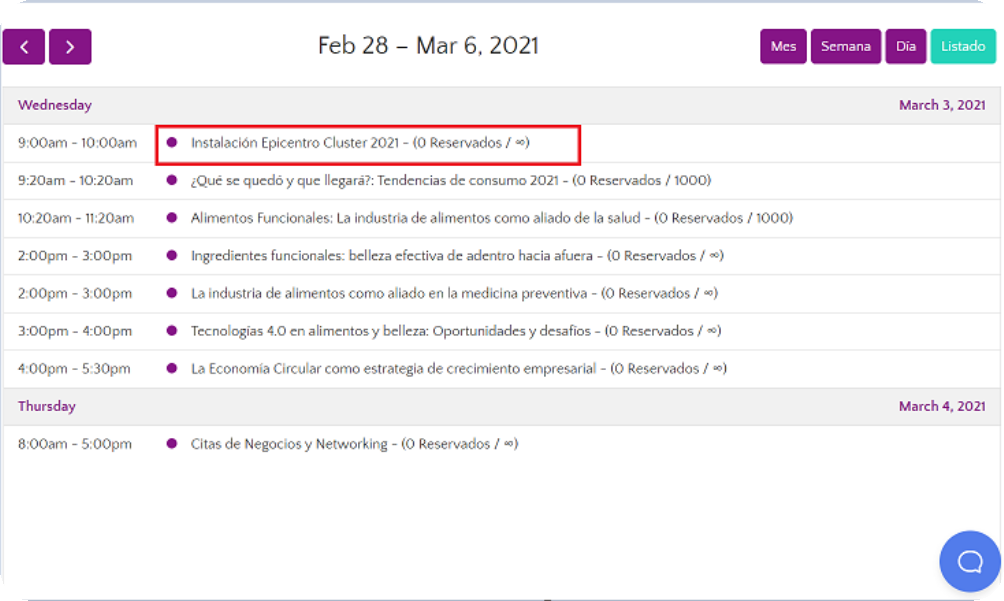The width and height of the screenshot is (1004, 601).
Task: Open Ingredientes funcionales belleza efectiva event
Action: [456, 256]
